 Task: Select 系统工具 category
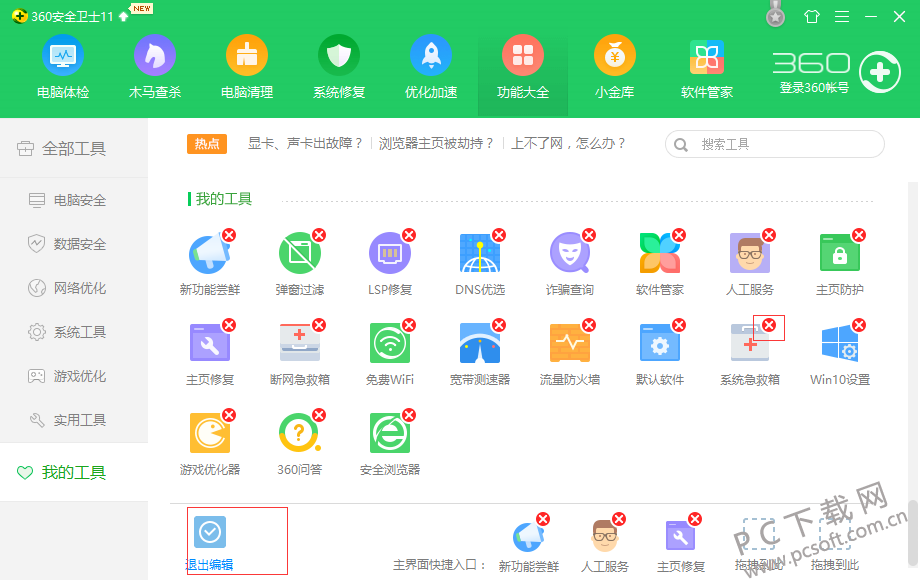pyautogui.click(x=74, y=332)
